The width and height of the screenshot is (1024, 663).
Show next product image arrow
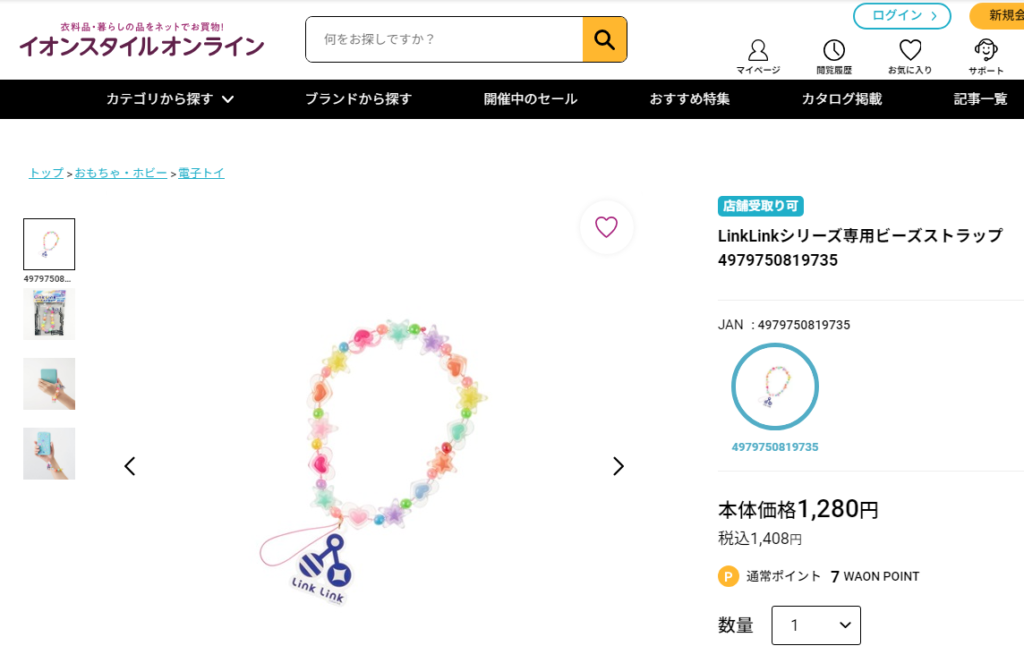(618, 466)
